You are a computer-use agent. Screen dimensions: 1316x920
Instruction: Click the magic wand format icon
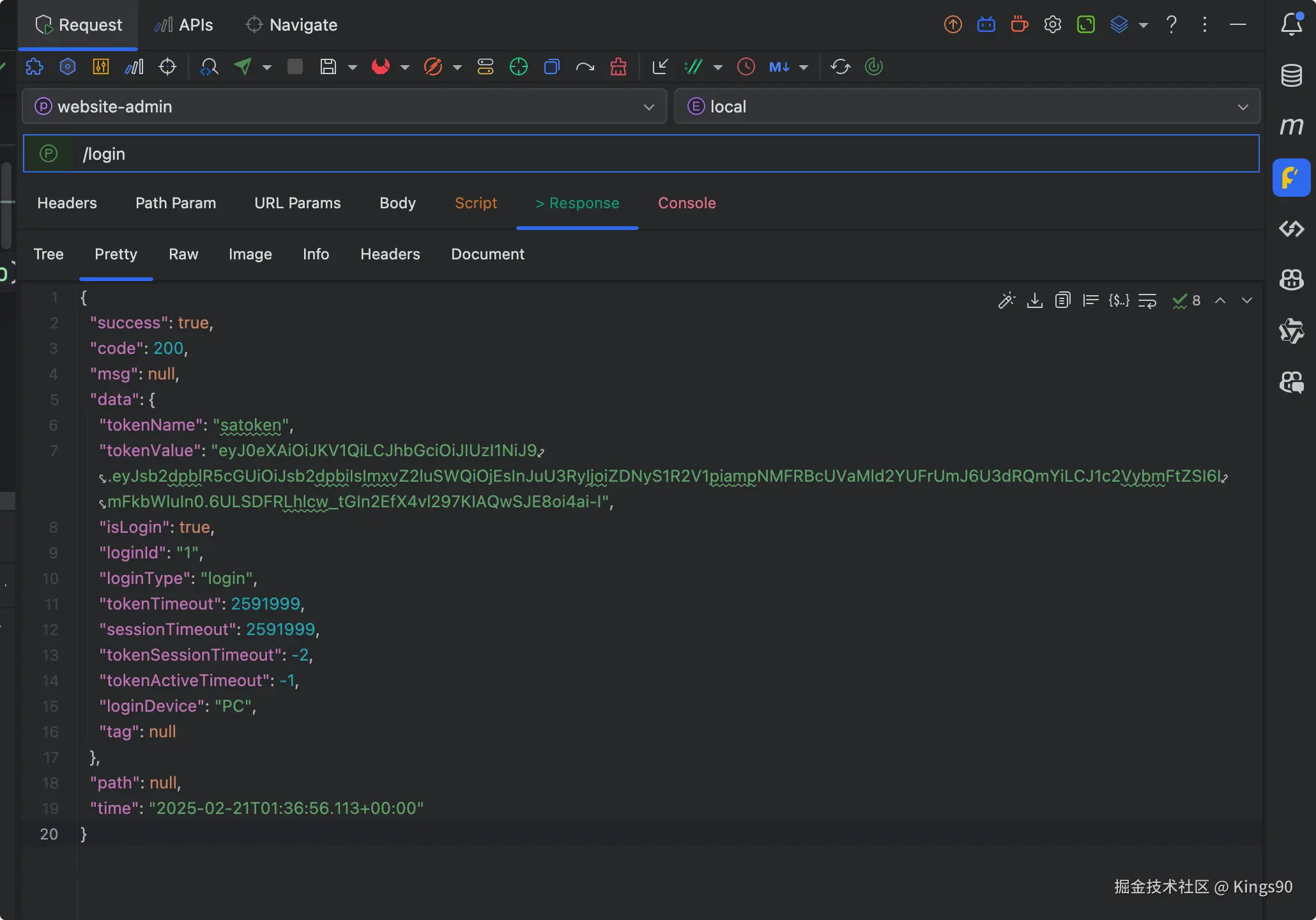coord(1006,300)
